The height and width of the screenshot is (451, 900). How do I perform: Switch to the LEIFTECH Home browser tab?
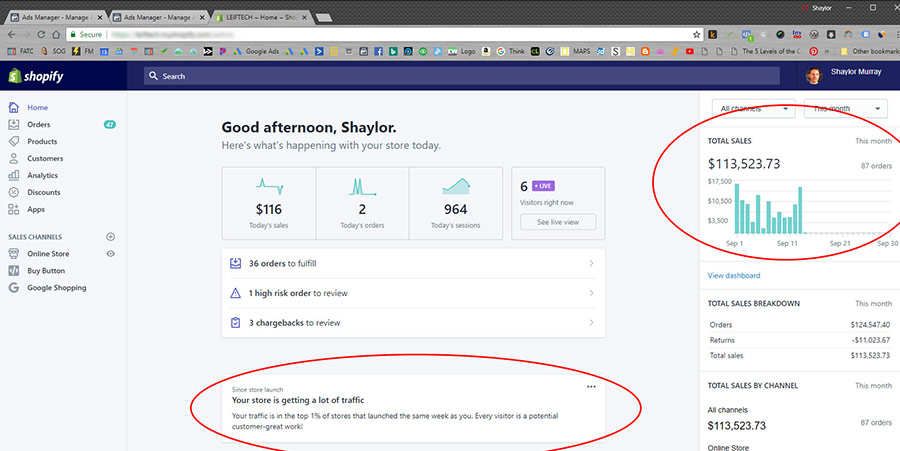pos(264,18)
